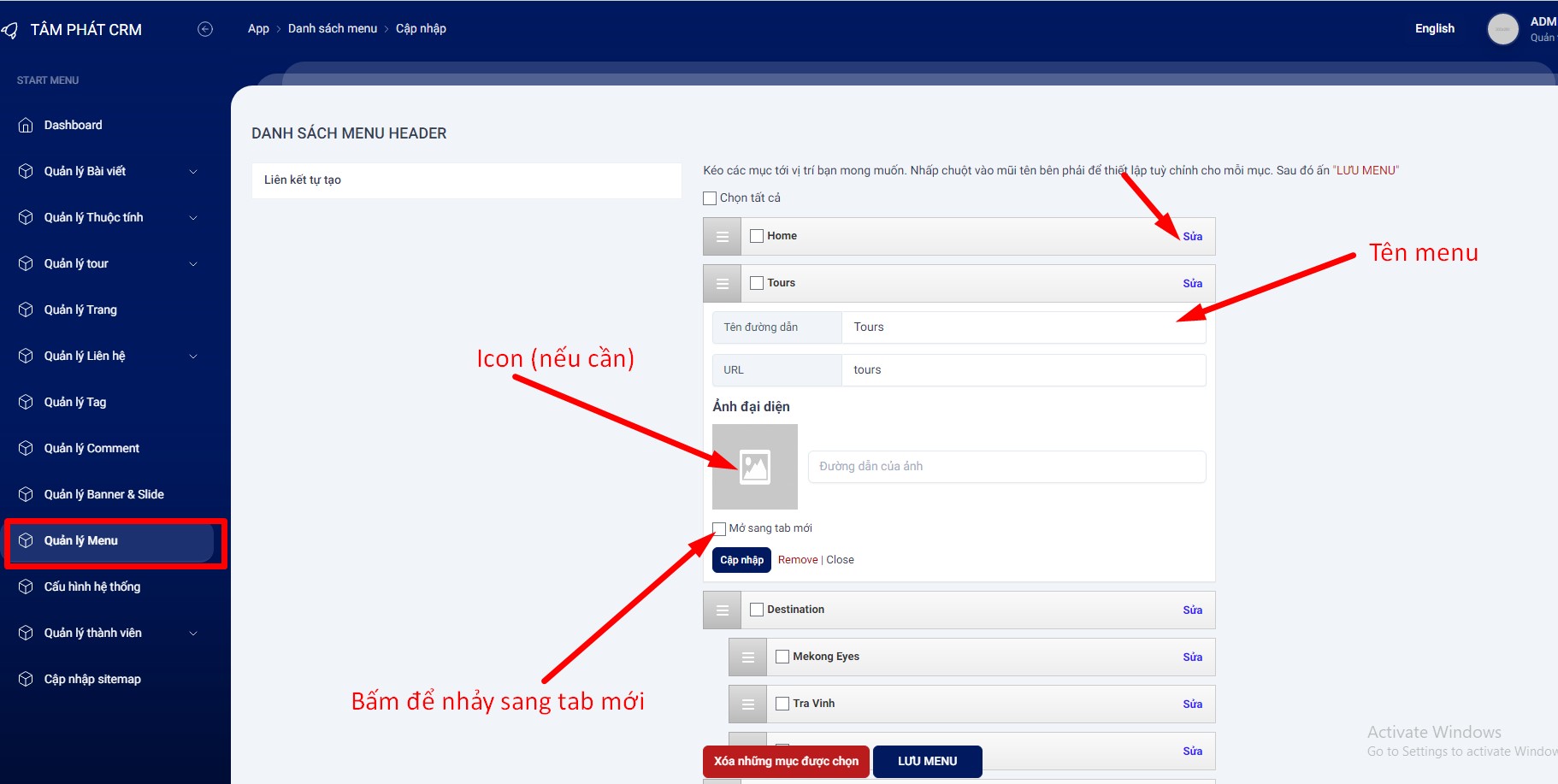Click the 'Ảnh đại diện' image placeholder
The height and width of the screenshot is (784, 1558).
(x=754, y=467)
